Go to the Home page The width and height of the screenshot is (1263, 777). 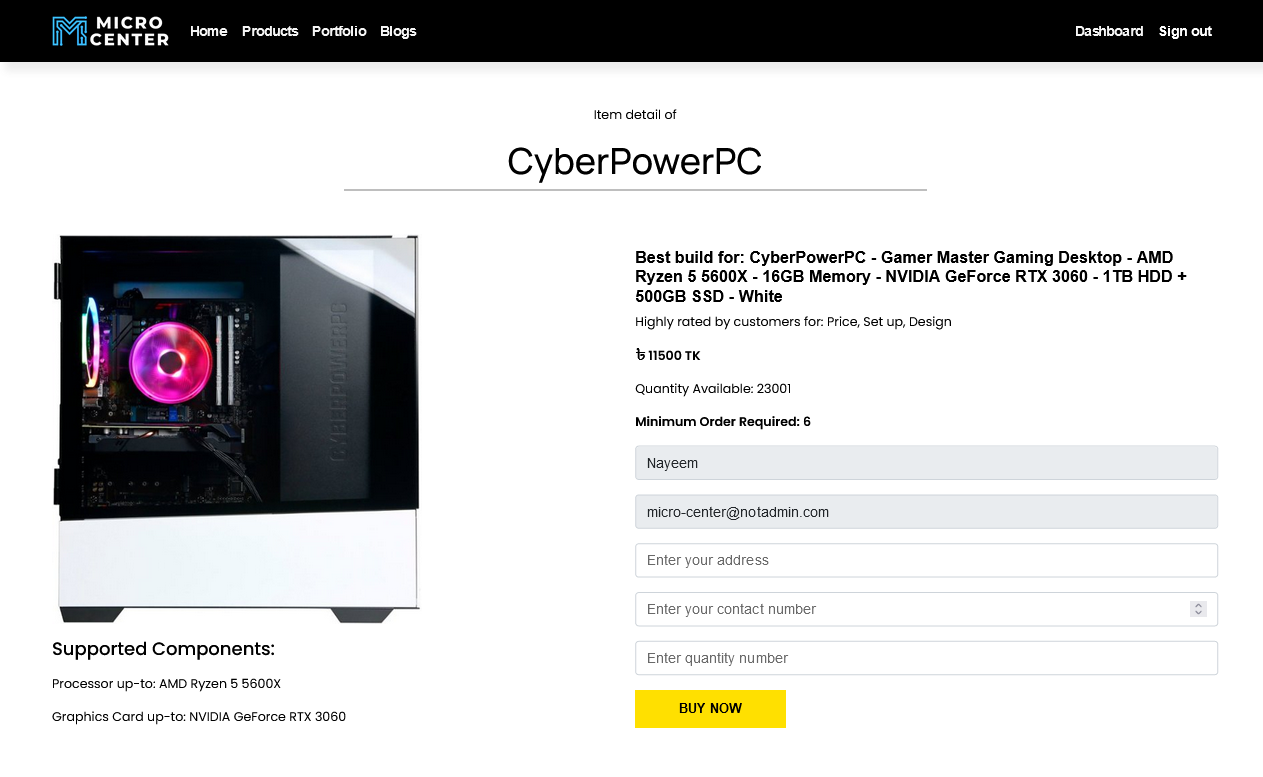tap(208, 31)
